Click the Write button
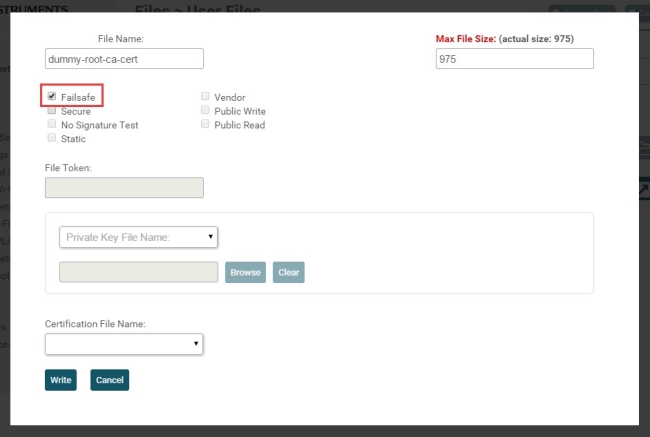The width and height of the screenshot is (650, 437). tap(60, 380)
